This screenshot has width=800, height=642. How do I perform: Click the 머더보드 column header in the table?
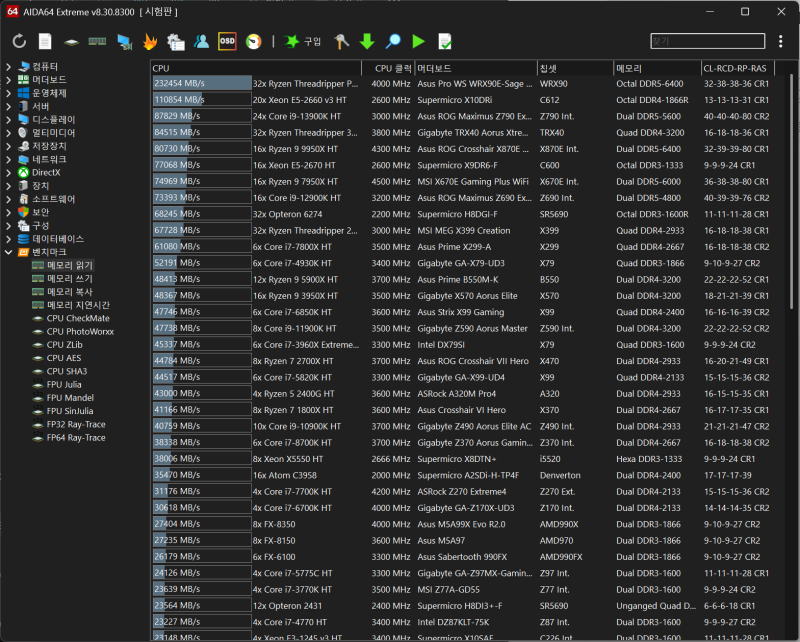pyautogui.click(x=476, y=68)
